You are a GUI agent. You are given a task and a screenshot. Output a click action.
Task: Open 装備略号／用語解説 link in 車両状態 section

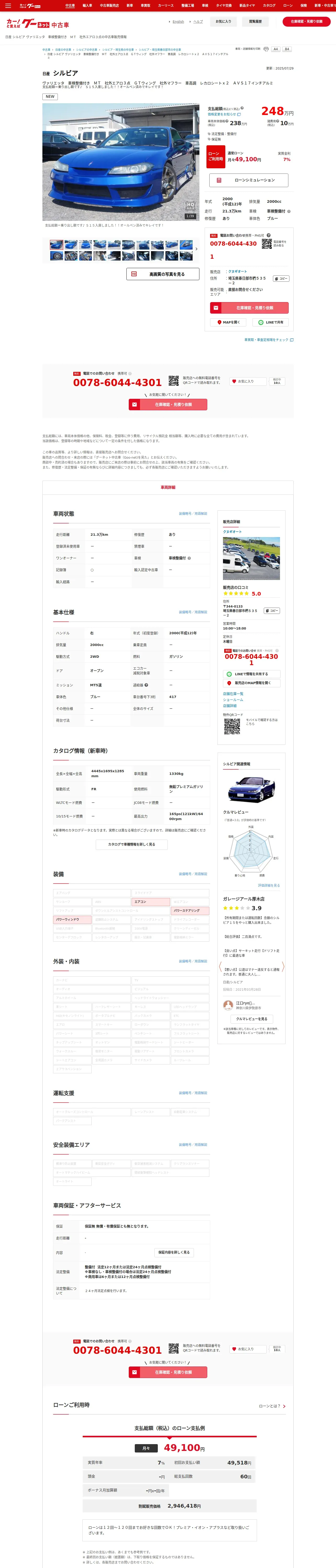coord(193,513)
